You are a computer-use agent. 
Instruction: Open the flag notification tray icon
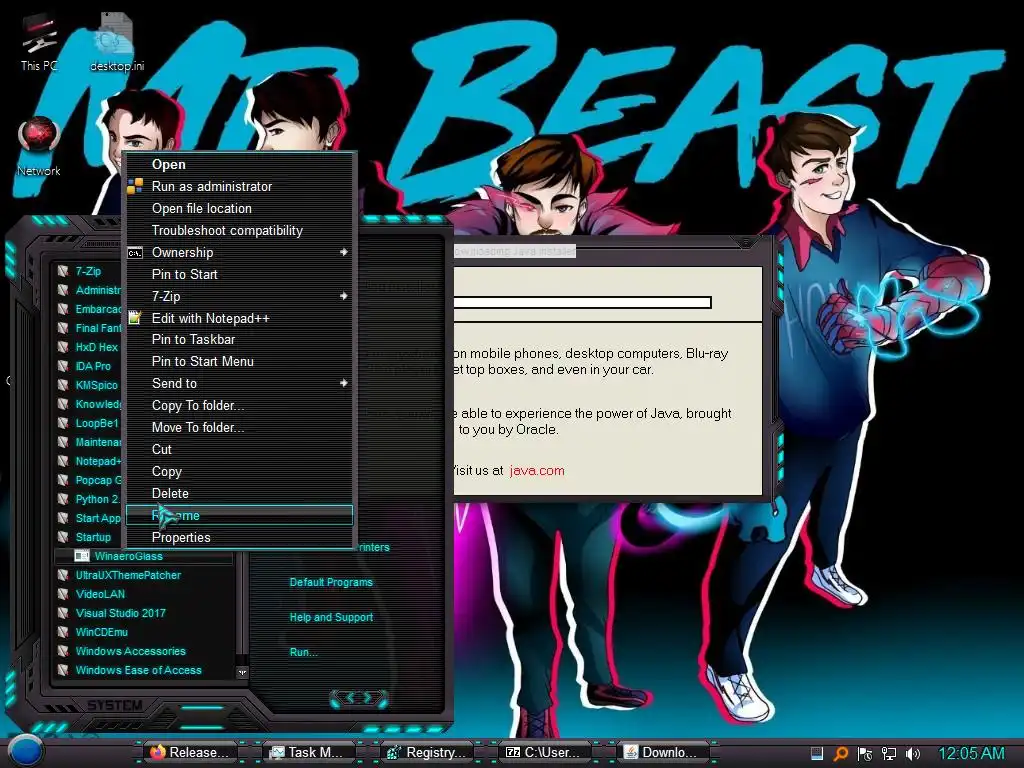click(865, 754)
